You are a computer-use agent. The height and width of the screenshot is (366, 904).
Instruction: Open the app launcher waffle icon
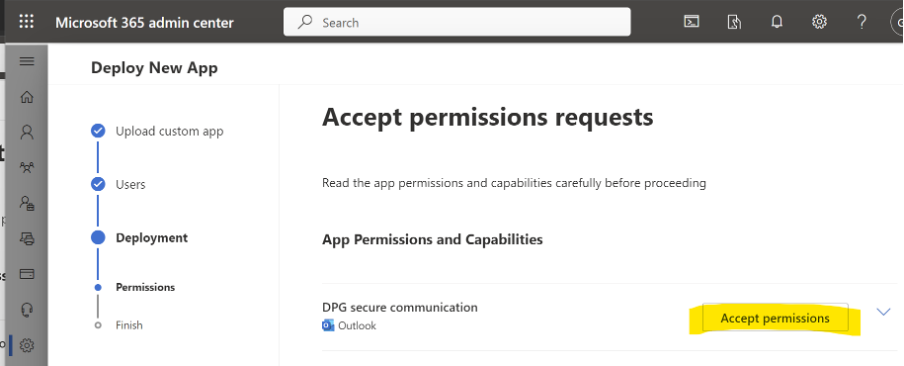tap(27, 22)
